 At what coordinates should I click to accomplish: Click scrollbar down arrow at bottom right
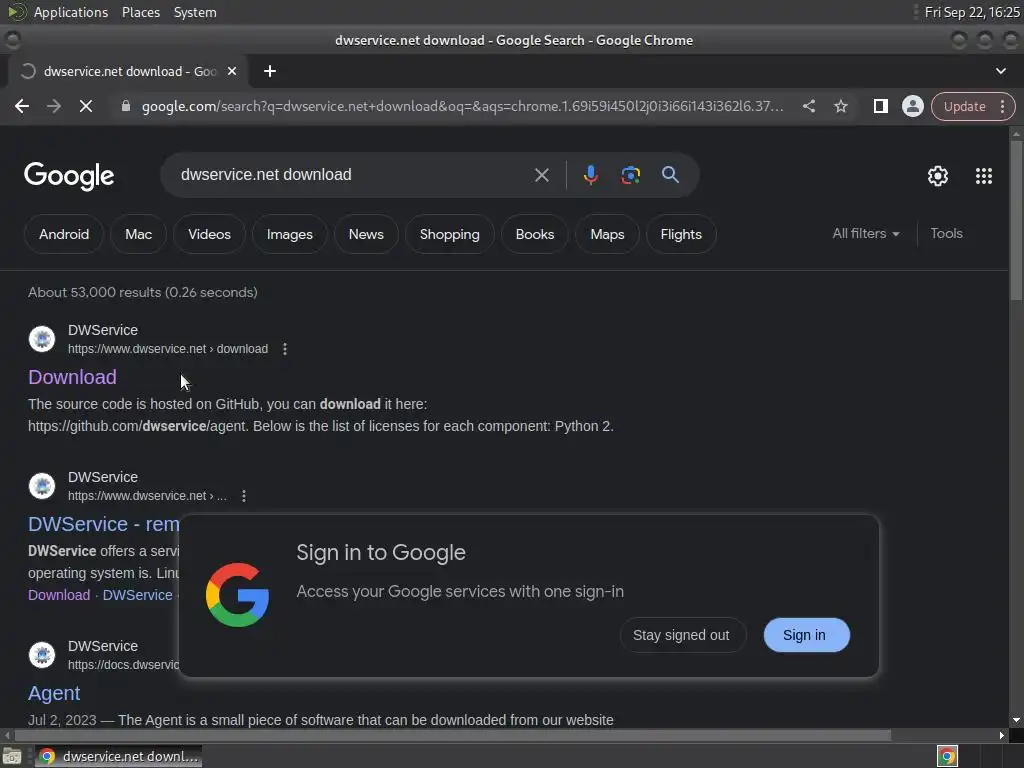pos(1016,720)
